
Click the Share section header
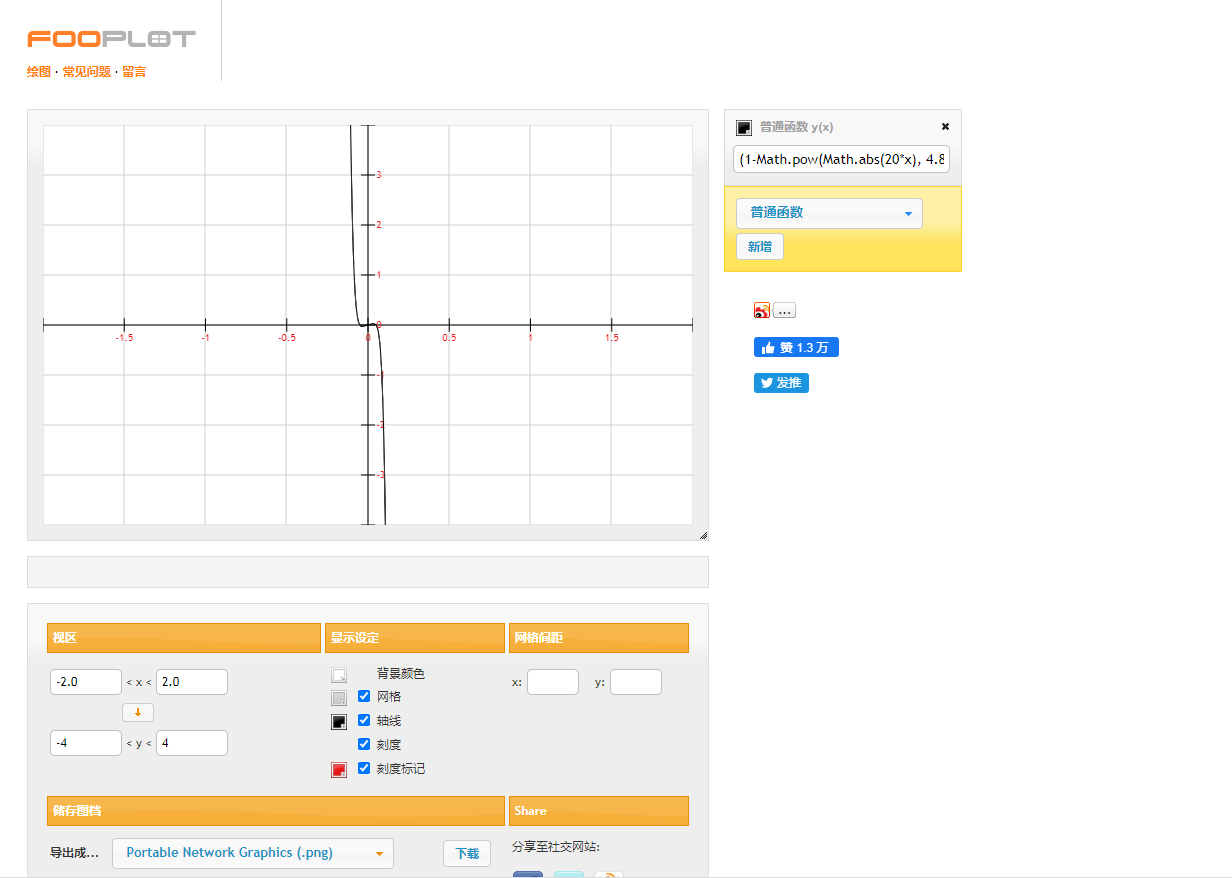pyautogui.click(x=599, y=811)
